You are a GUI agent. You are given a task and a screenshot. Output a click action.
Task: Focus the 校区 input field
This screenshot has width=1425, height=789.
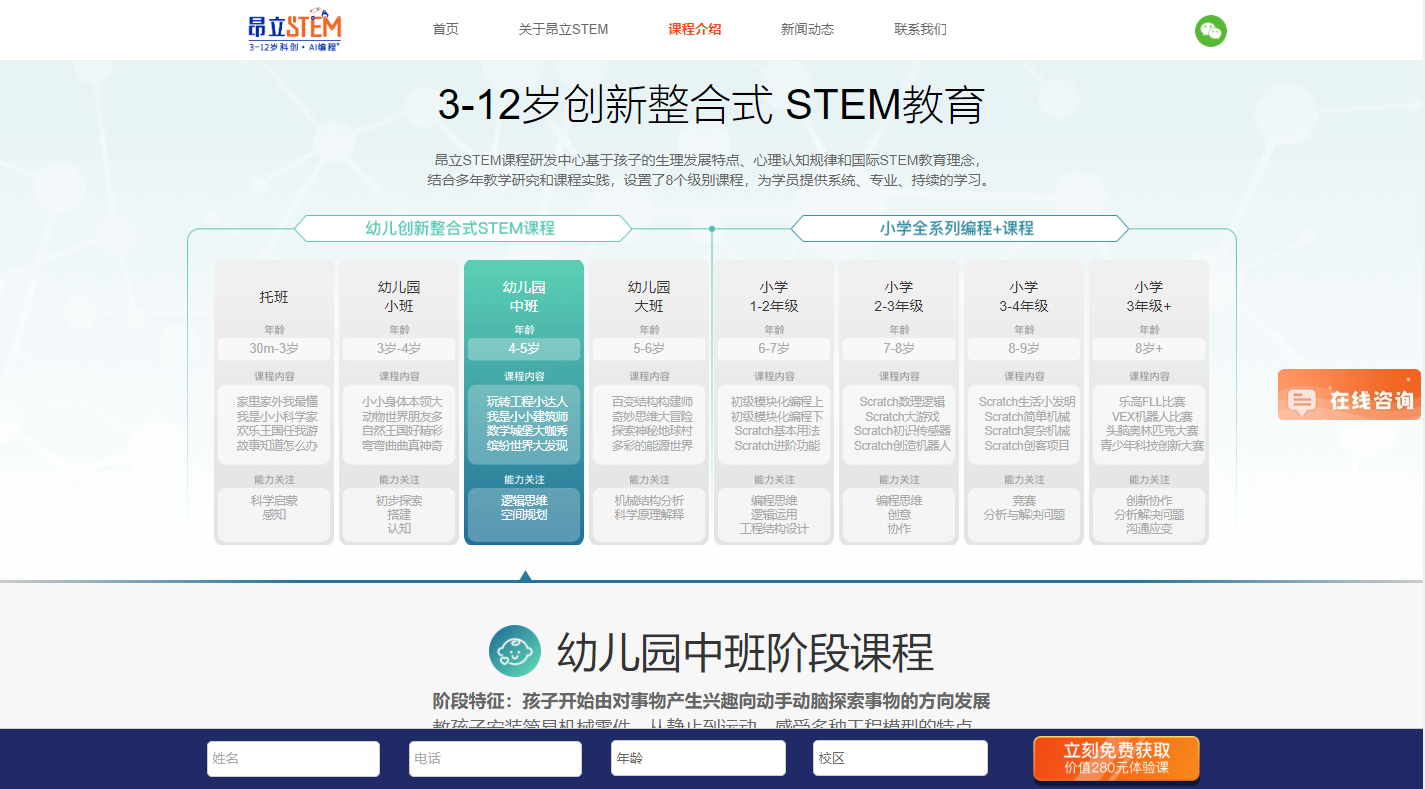point(900,759)
